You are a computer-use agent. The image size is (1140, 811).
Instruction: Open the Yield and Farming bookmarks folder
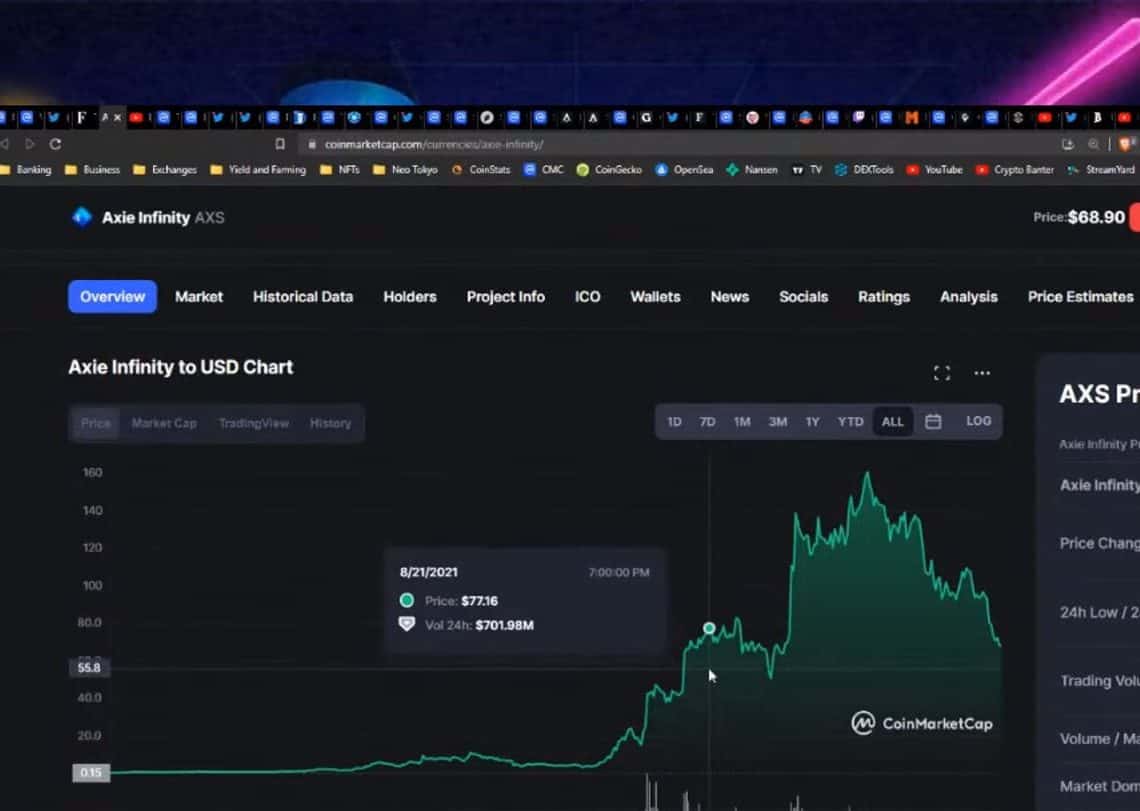coord(258,169)
